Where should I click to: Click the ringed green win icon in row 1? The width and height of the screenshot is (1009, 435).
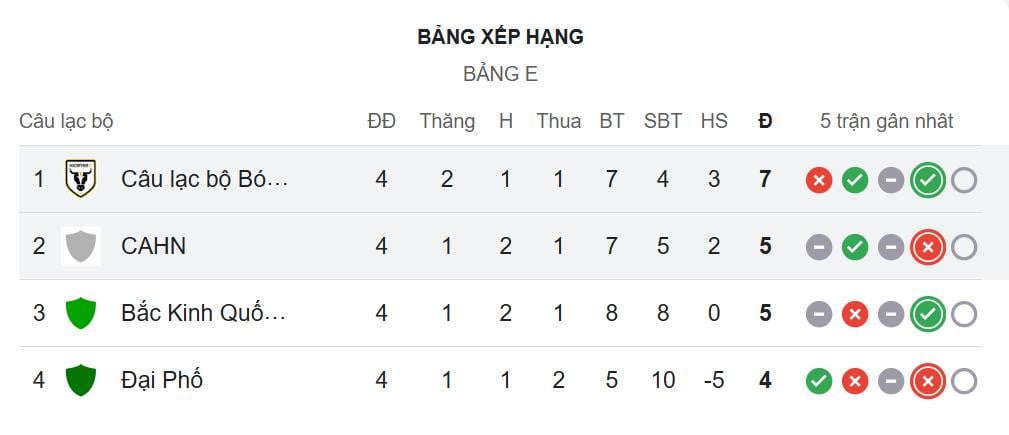point(928,180)
